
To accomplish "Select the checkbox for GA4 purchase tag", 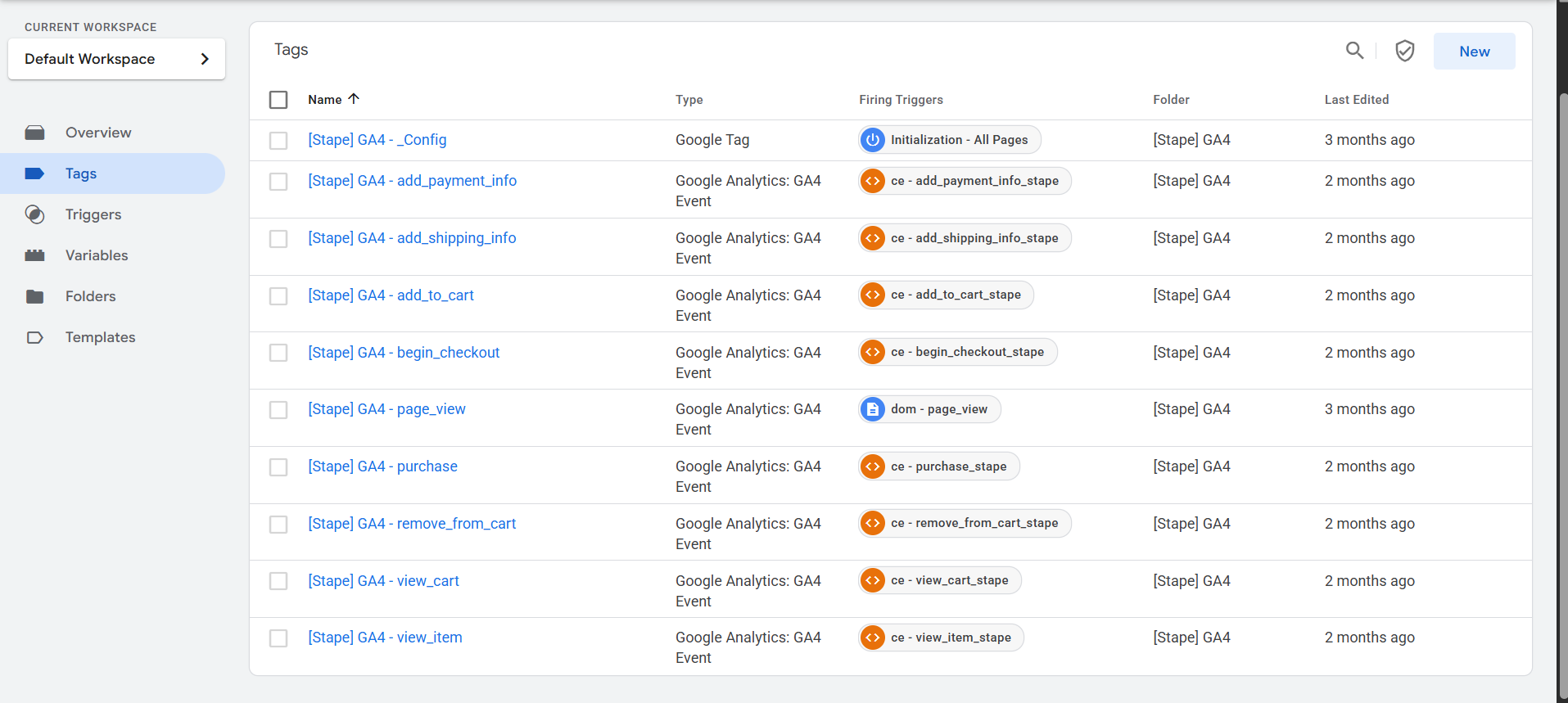I will click(278, 467).
